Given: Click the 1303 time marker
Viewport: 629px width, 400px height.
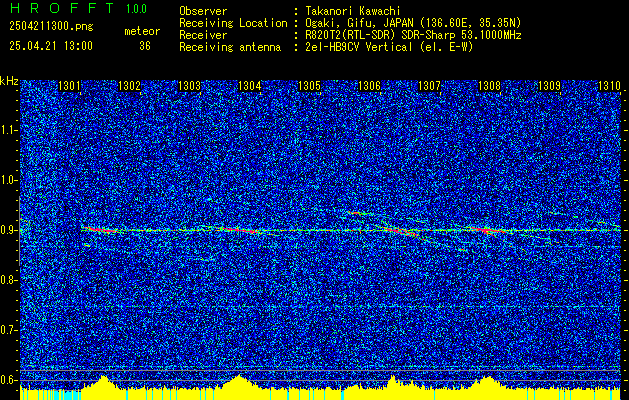Looking at the screenshot, I should [x=189, y=86].
